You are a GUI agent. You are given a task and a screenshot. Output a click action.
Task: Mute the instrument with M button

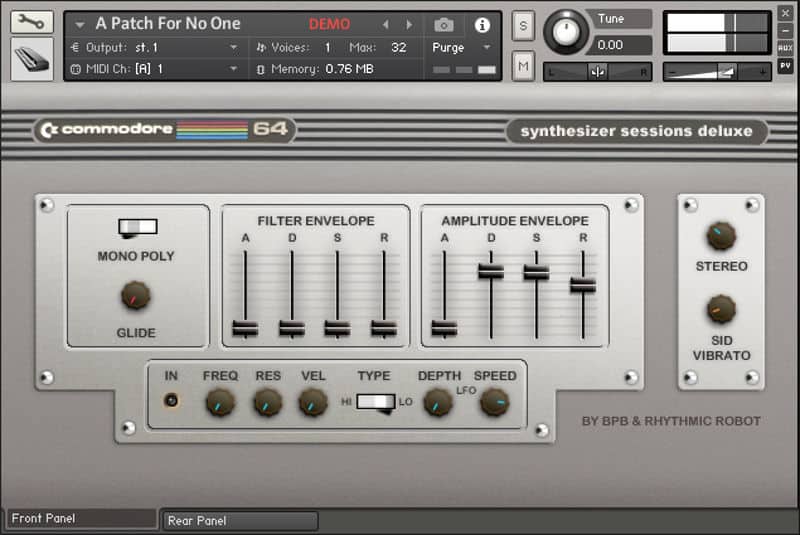pyautogui.click(x=522, y=66)
